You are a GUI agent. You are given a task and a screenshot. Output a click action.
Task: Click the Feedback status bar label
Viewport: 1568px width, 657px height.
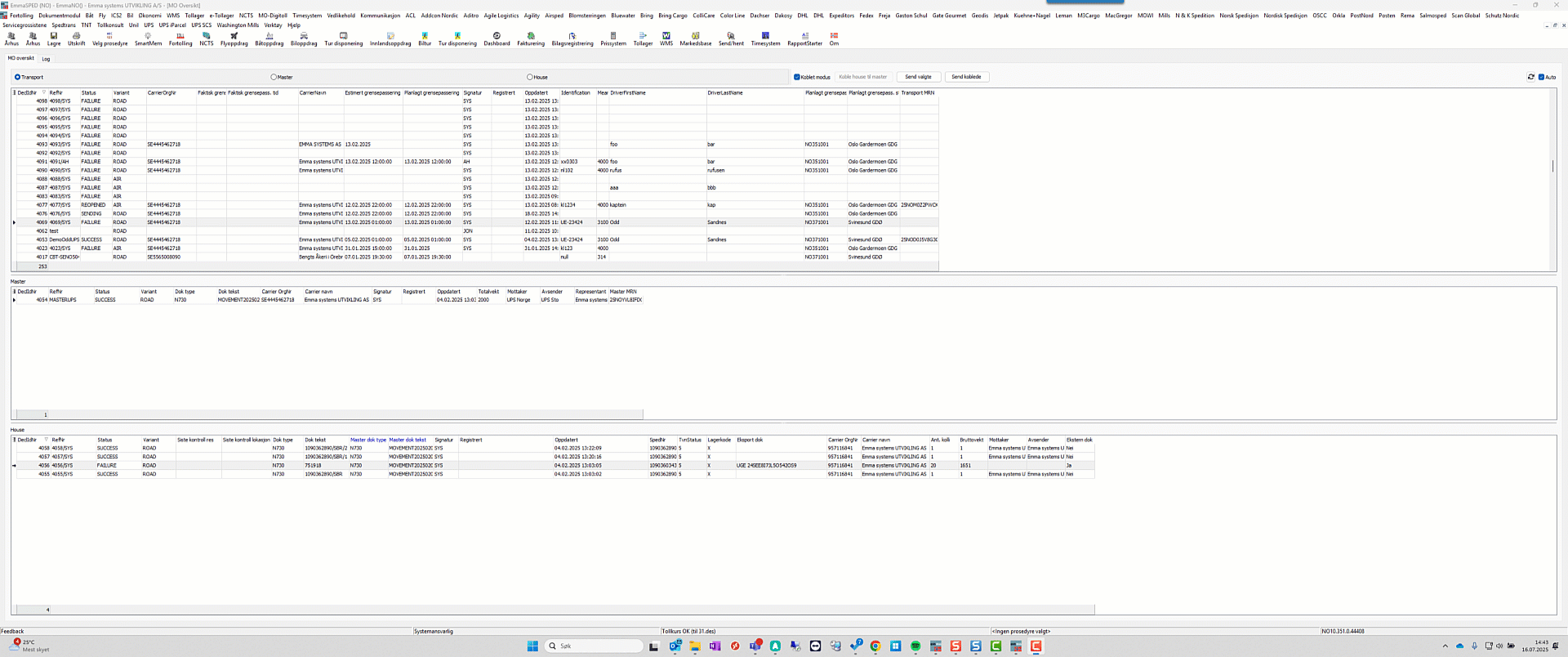(12, 631)
